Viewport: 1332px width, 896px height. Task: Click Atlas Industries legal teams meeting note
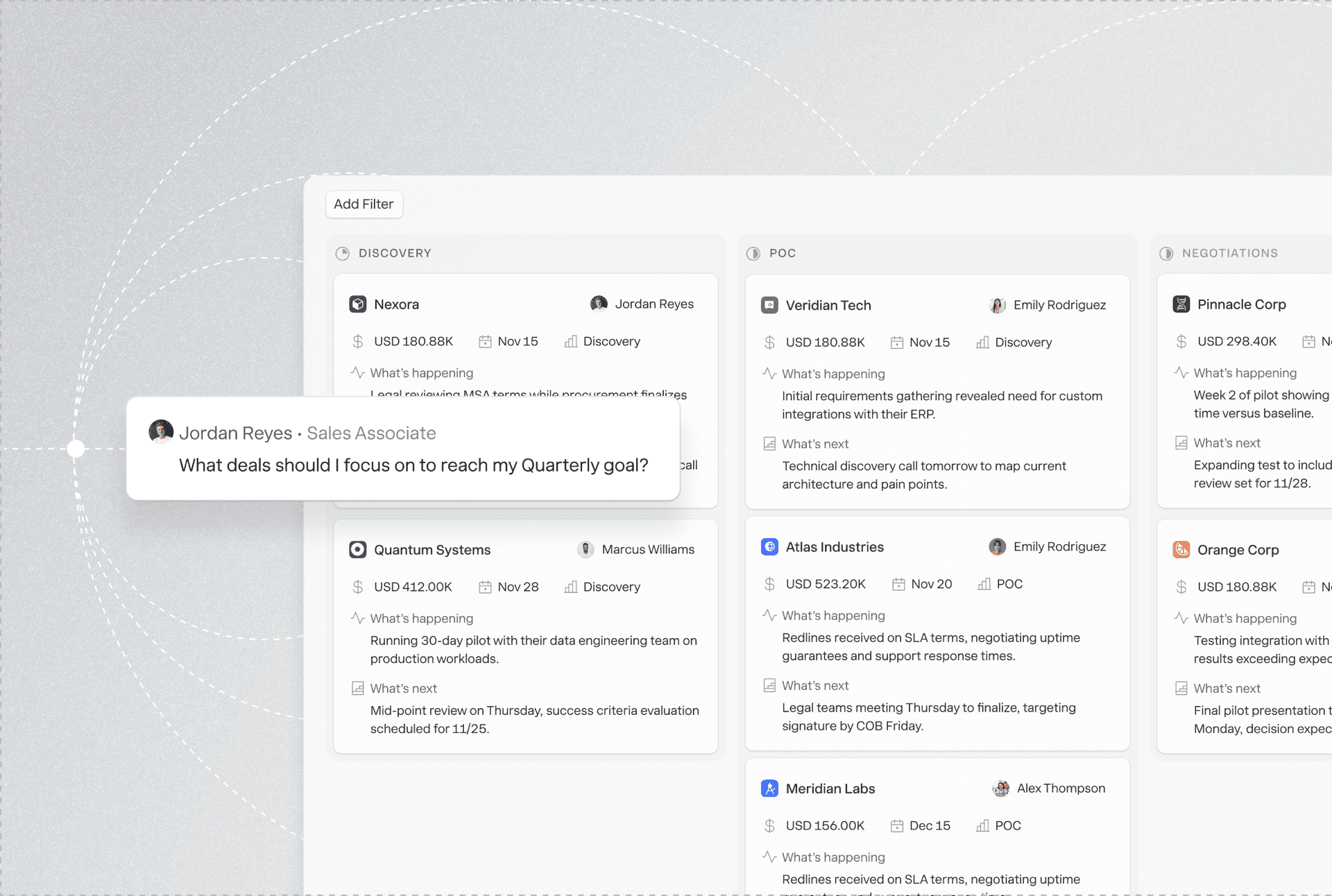[929, 716]
